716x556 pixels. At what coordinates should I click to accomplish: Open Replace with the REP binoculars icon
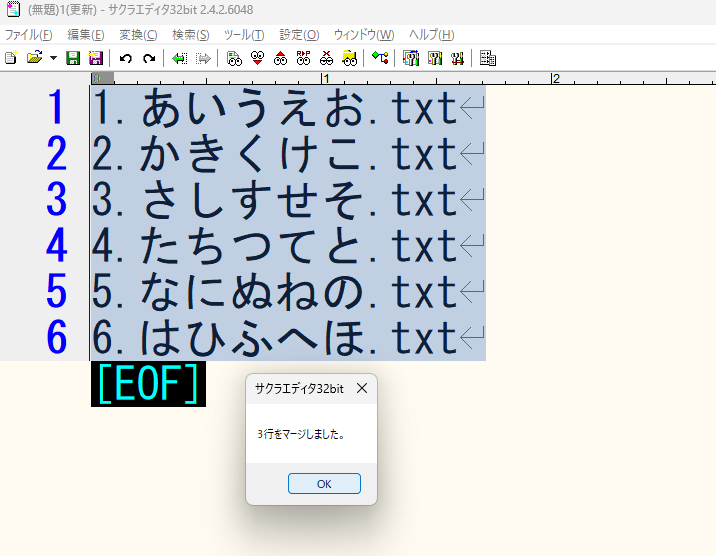coord(303,58)
